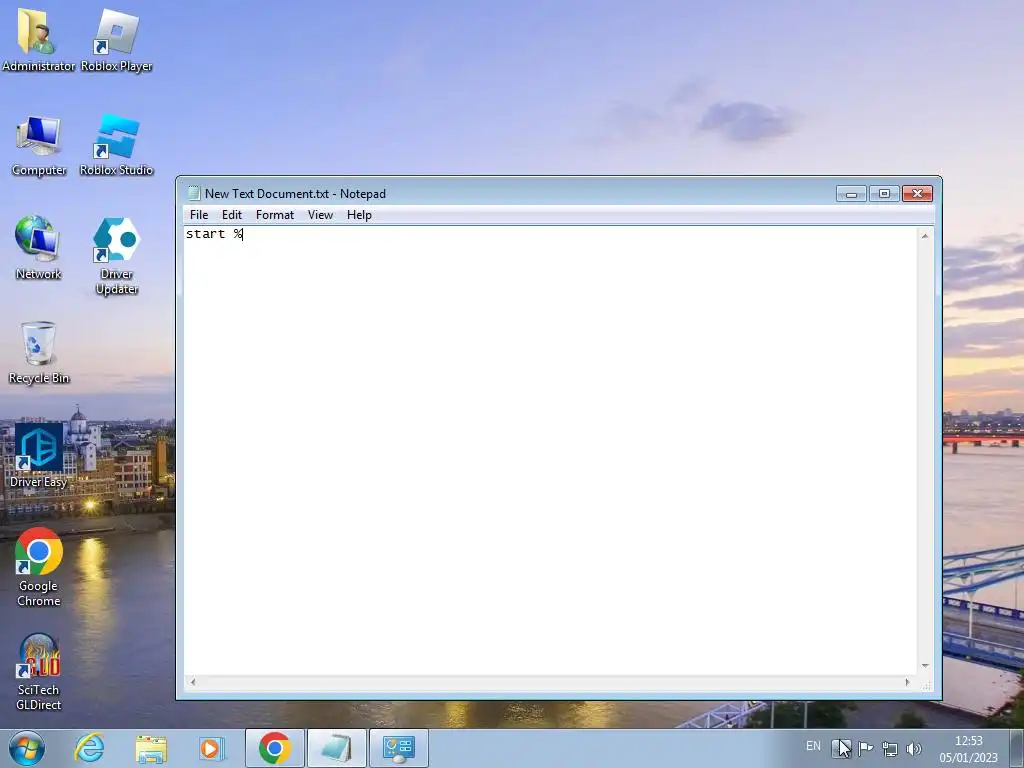1024x768 pixels.
Task: Click the mouse-pointer icon in the system tray
Action: tap(841, 748)
